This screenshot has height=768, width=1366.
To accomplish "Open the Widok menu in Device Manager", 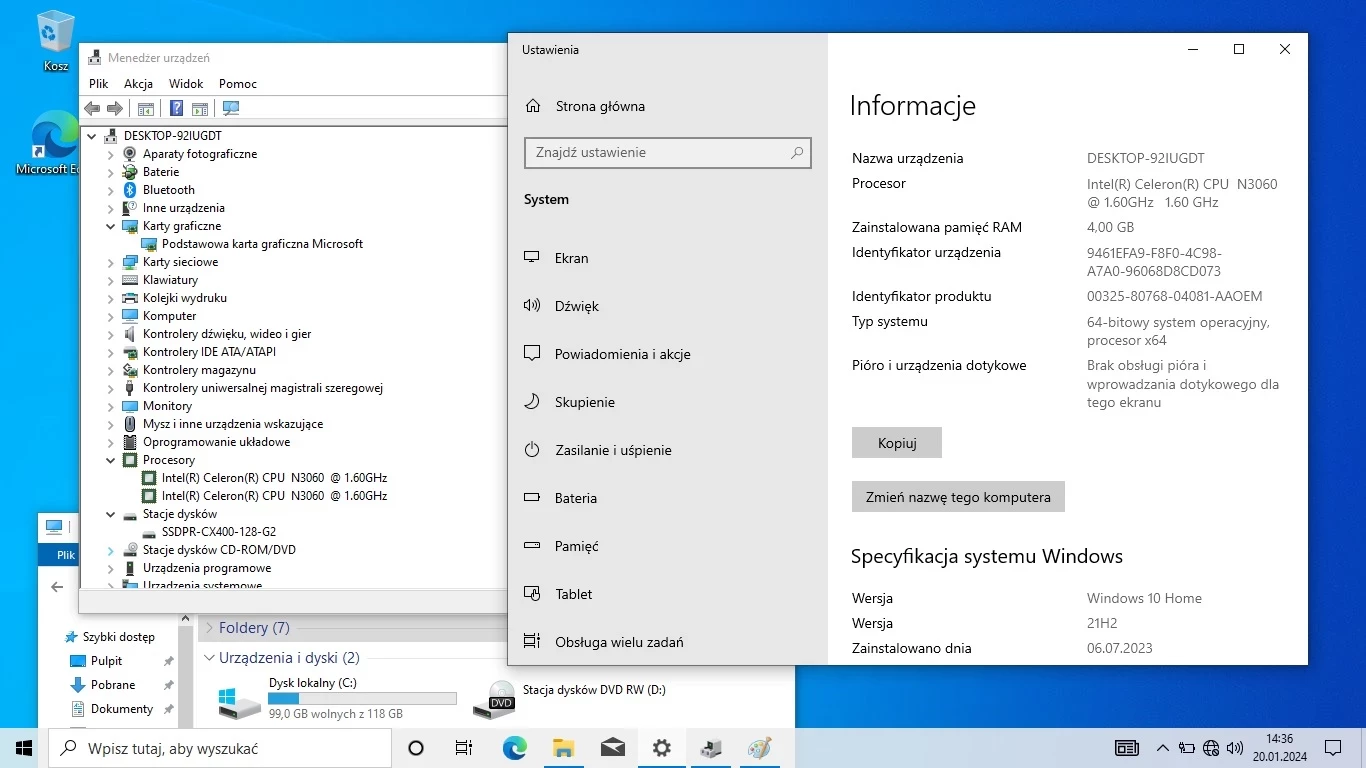I will tap(186, 84).
